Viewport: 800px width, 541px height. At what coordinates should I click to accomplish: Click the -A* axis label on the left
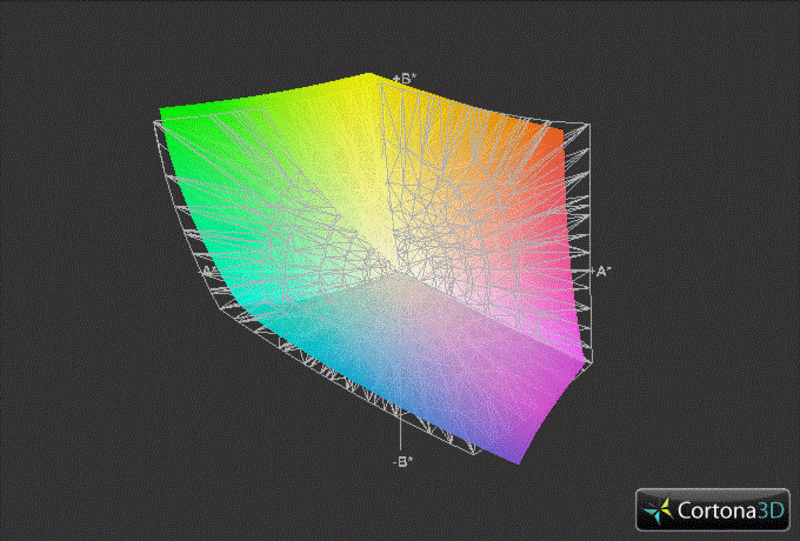pos(209,270)
